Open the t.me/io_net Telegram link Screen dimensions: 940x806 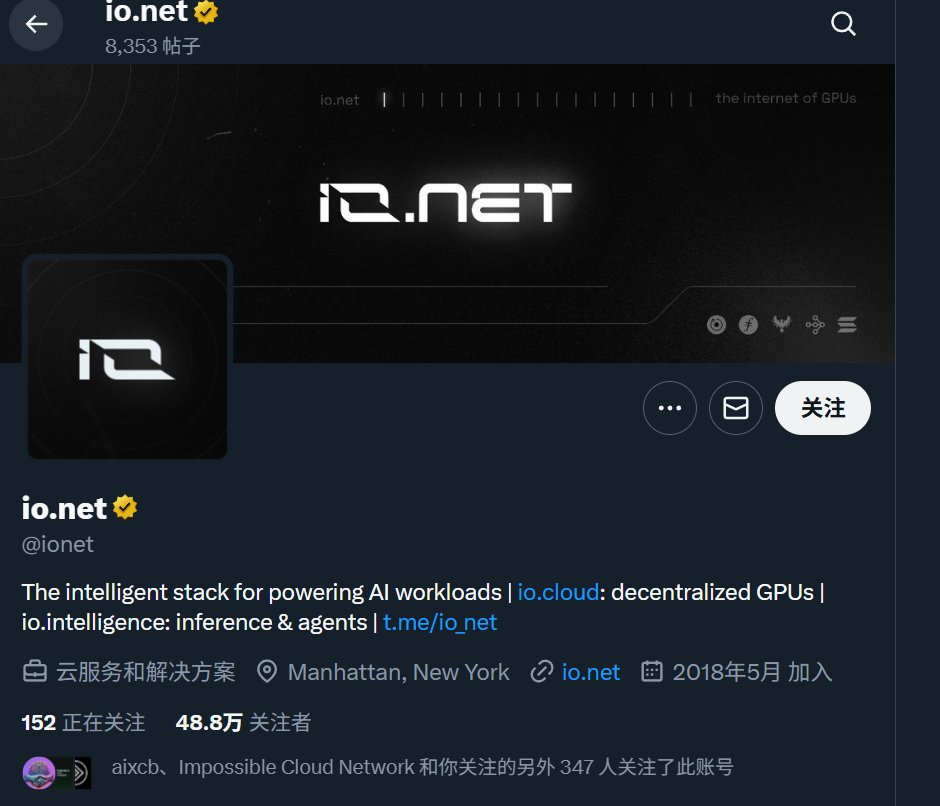point(439,622)
